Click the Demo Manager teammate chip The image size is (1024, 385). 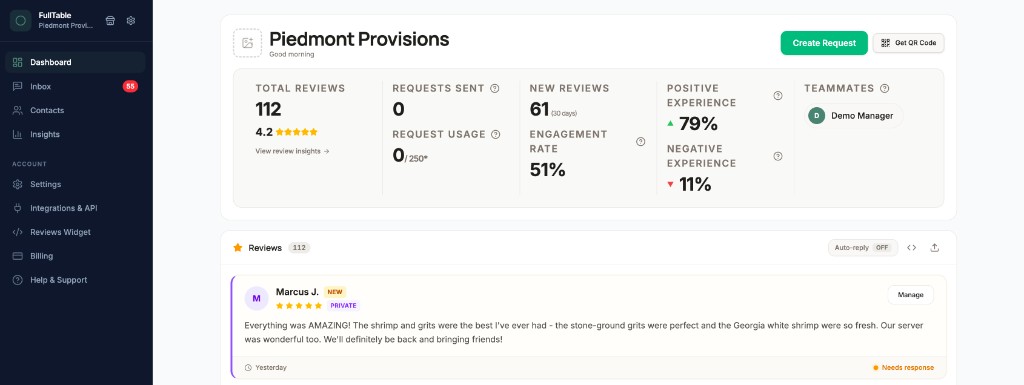[x=854, y=116]
